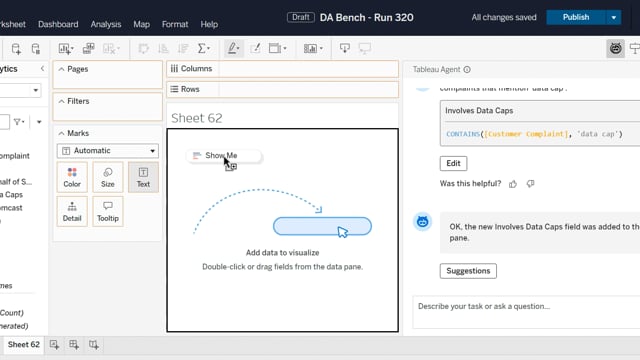Click the Rows shelf
Image resolution: width=640 pixels, height=360 pixels.
point(282,89)
